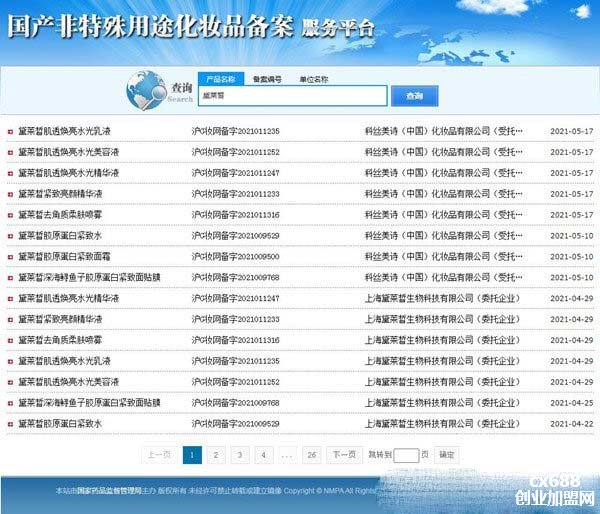Open 黛莱皙紧致亮颜精华液 dated 2021-04-29
Screen dimensions: 600x514
tap(60, 319)
